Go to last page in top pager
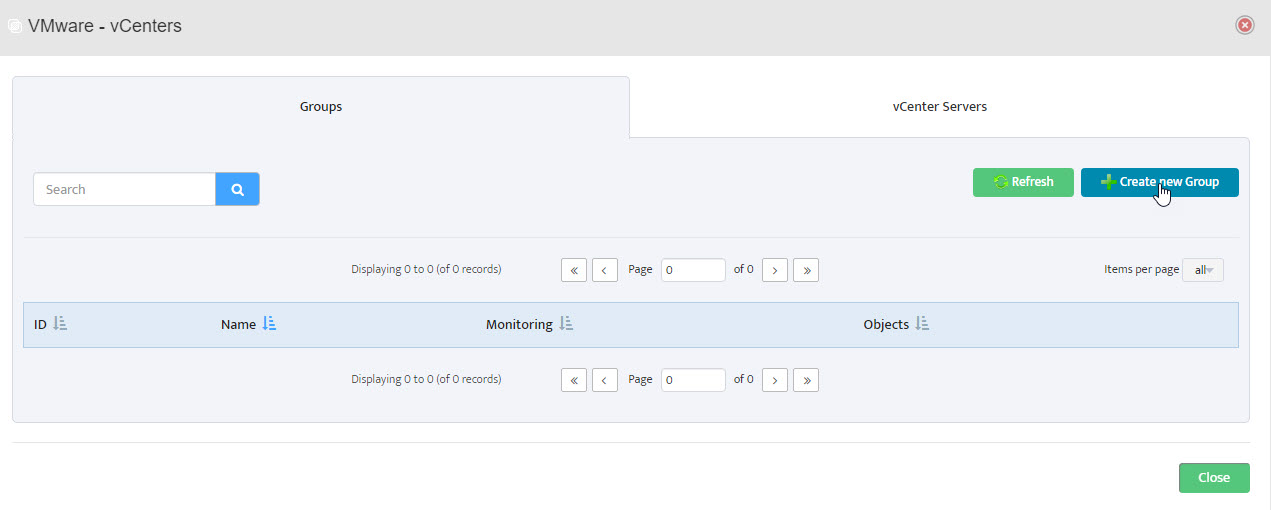The image size is (1271, 510). pyautogui.click(x=806, y=270)
